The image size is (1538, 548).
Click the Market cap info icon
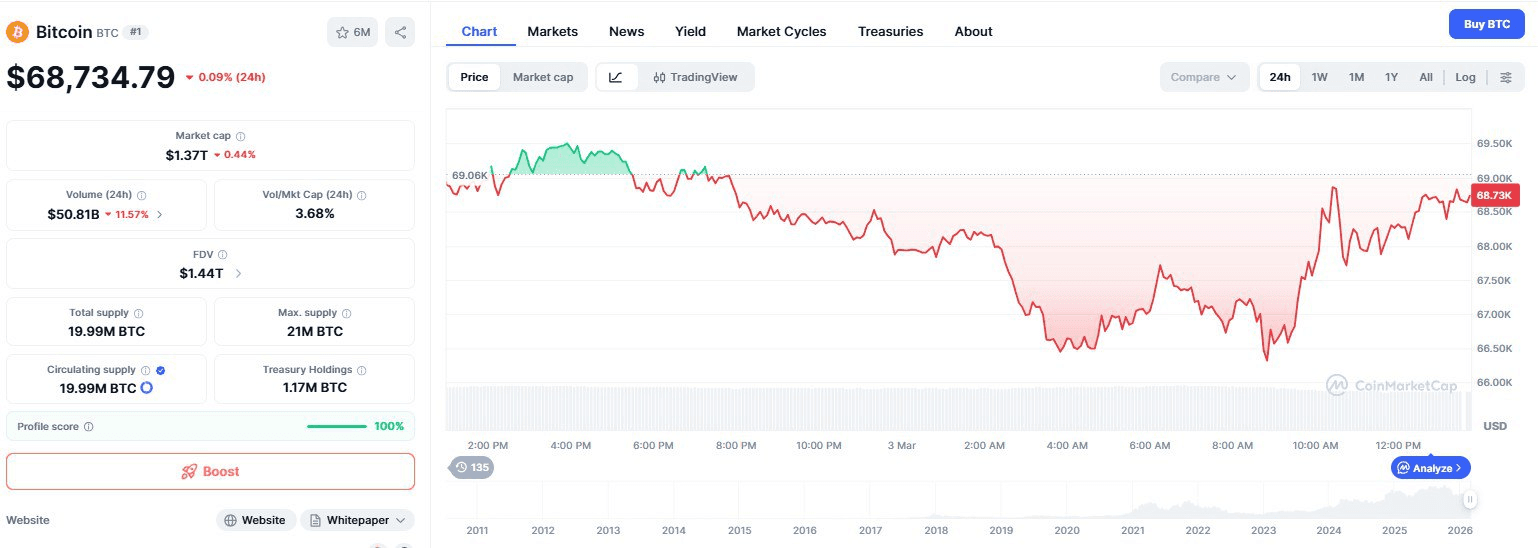click(x=241, y=136)
